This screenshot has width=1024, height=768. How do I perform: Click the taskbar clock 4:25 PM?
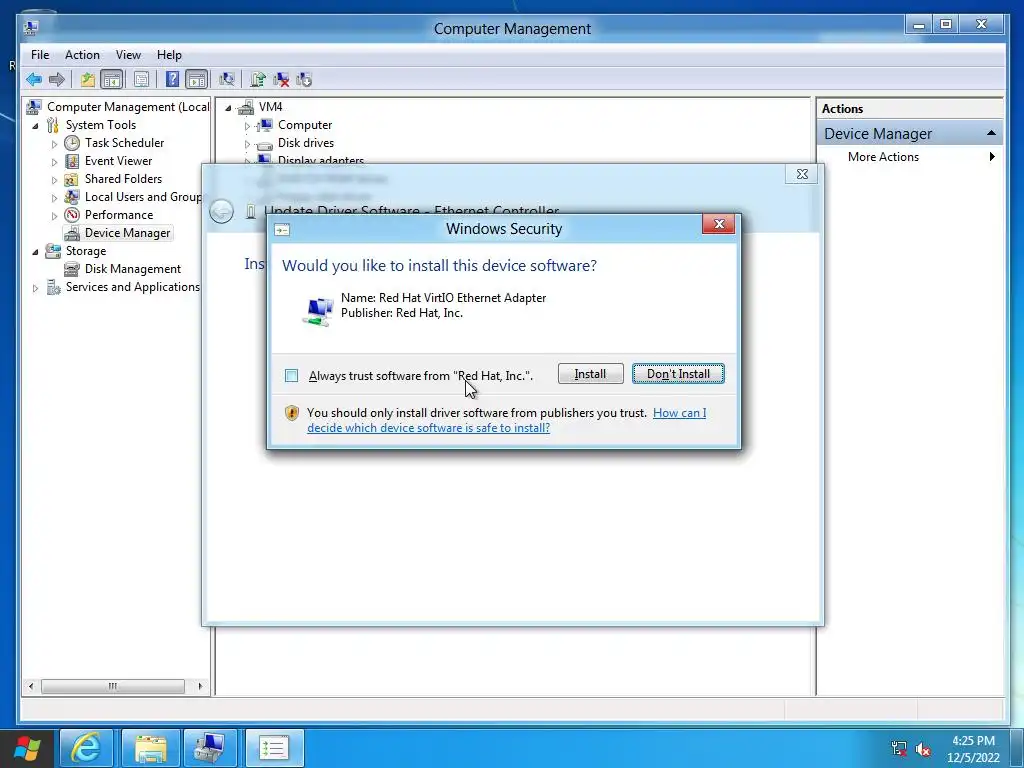point(973,741)
